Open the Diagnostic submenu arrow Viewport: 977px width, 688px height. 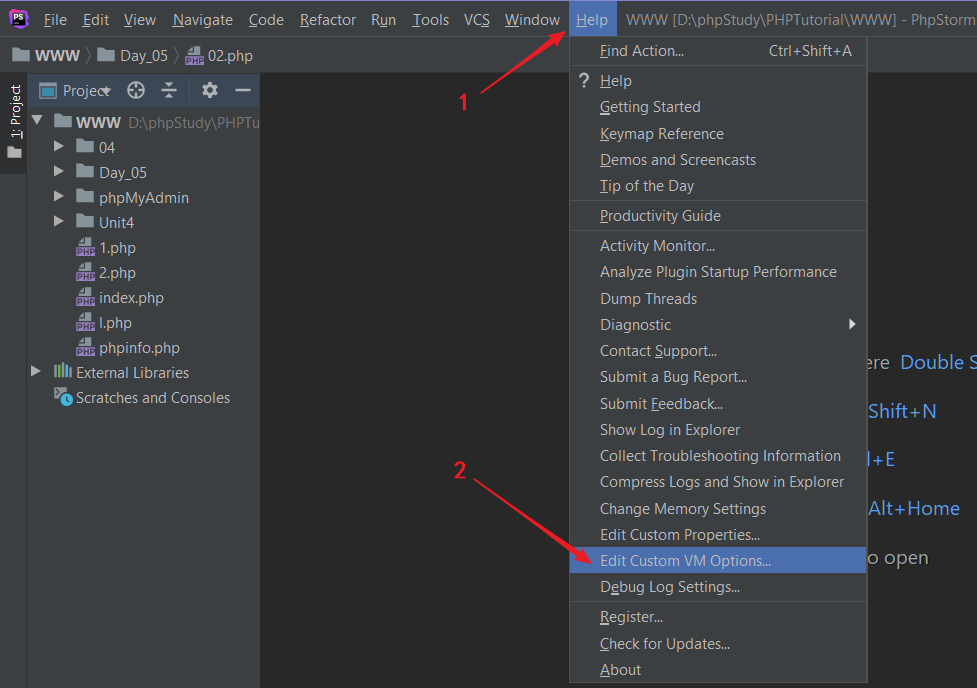pyautogui.click(x=852, y=324)
